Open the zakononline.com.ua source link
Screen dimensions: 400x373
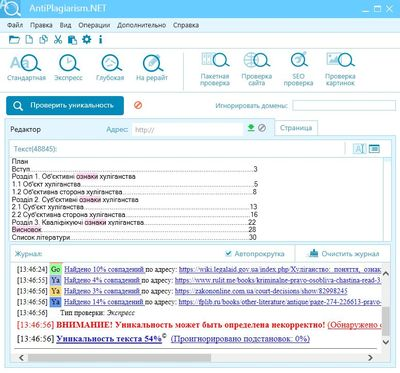coord(261,291)
